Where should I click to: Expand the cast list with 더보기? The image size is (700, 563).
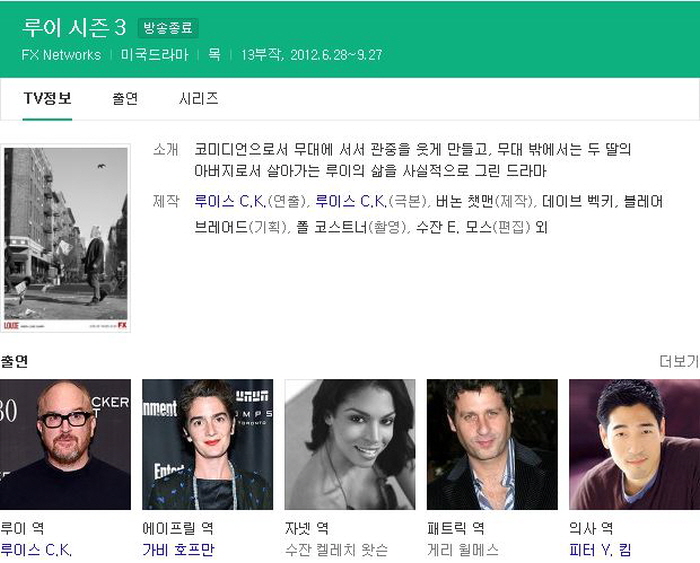678,361
